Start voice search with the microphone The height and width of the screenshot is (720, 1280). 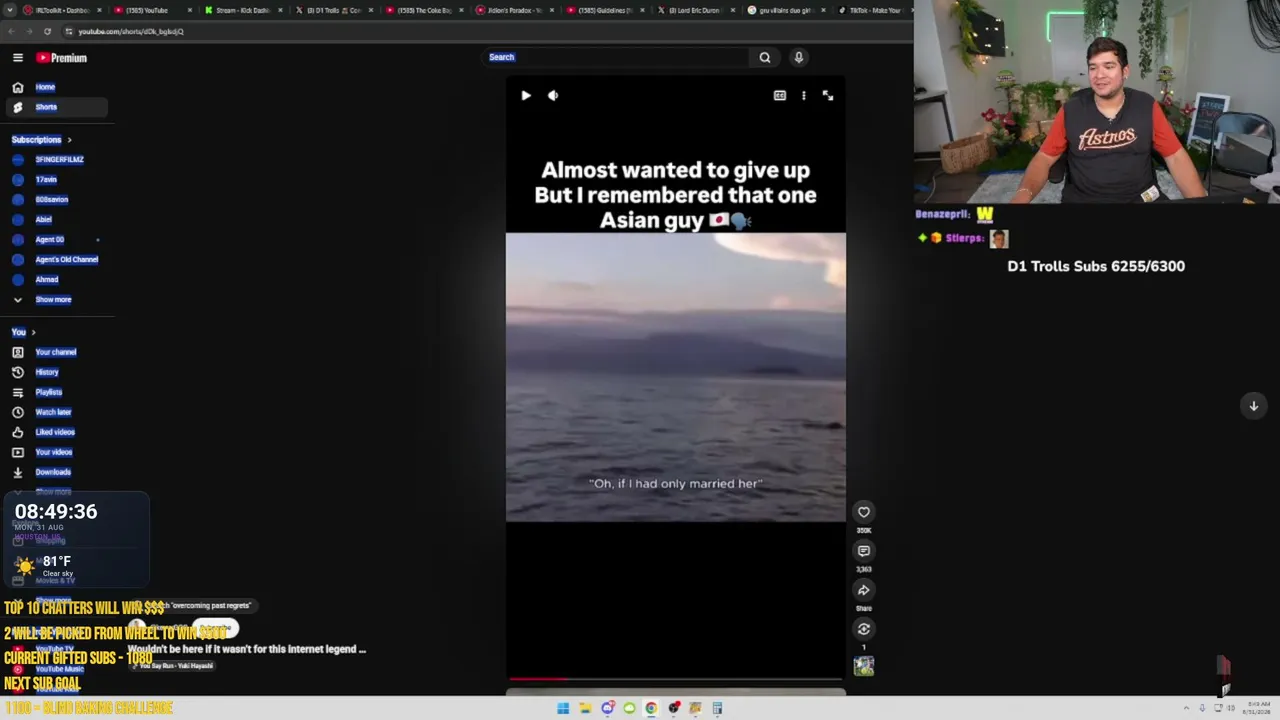tap(798, 58)
